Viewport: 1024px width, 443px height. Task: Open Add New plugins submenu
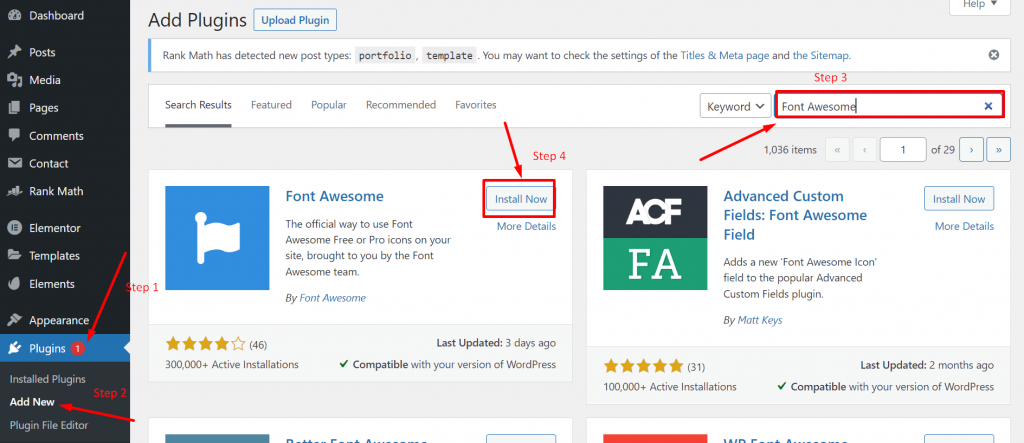(x=32, y=402)
